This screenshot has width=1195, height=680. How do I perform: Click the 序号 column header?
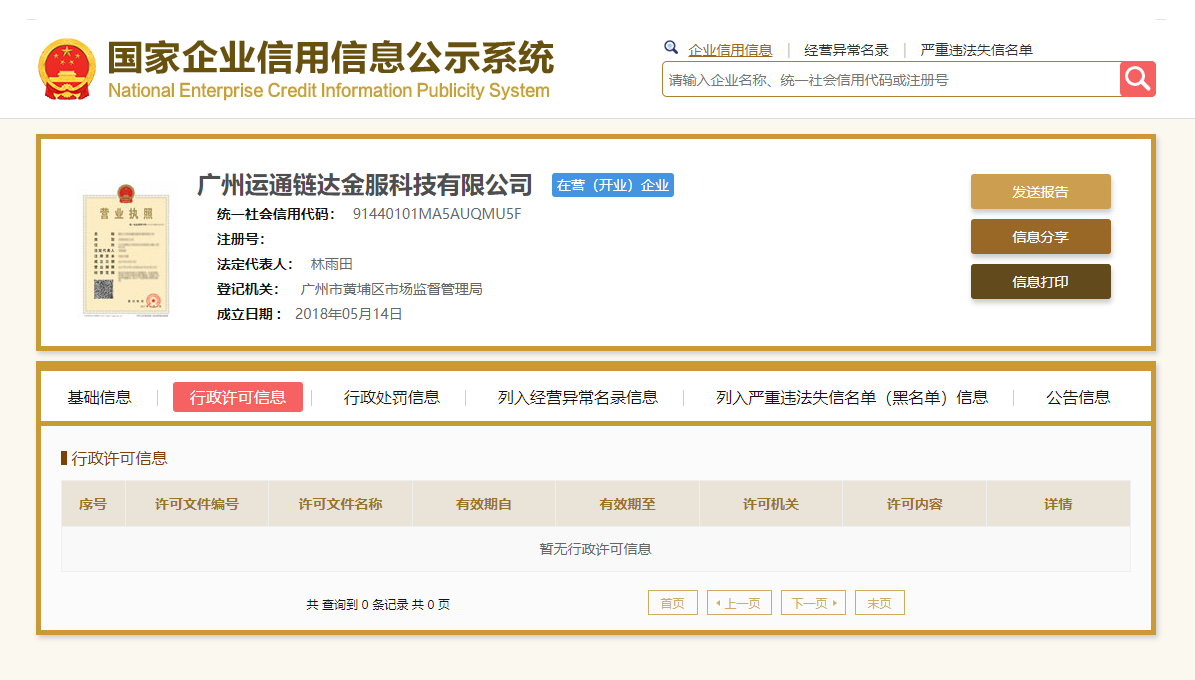93,504
